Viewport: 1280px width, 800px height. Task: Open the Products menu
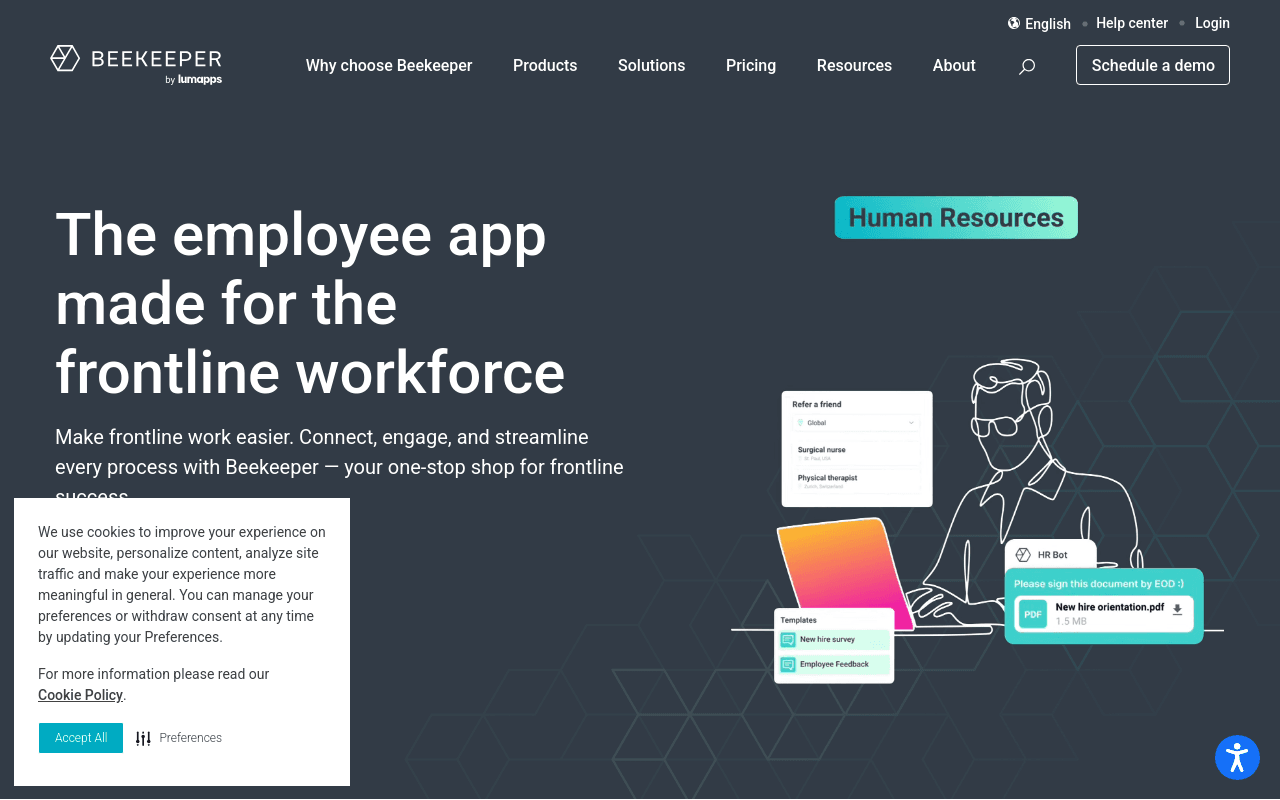click(x=545, y=65)
